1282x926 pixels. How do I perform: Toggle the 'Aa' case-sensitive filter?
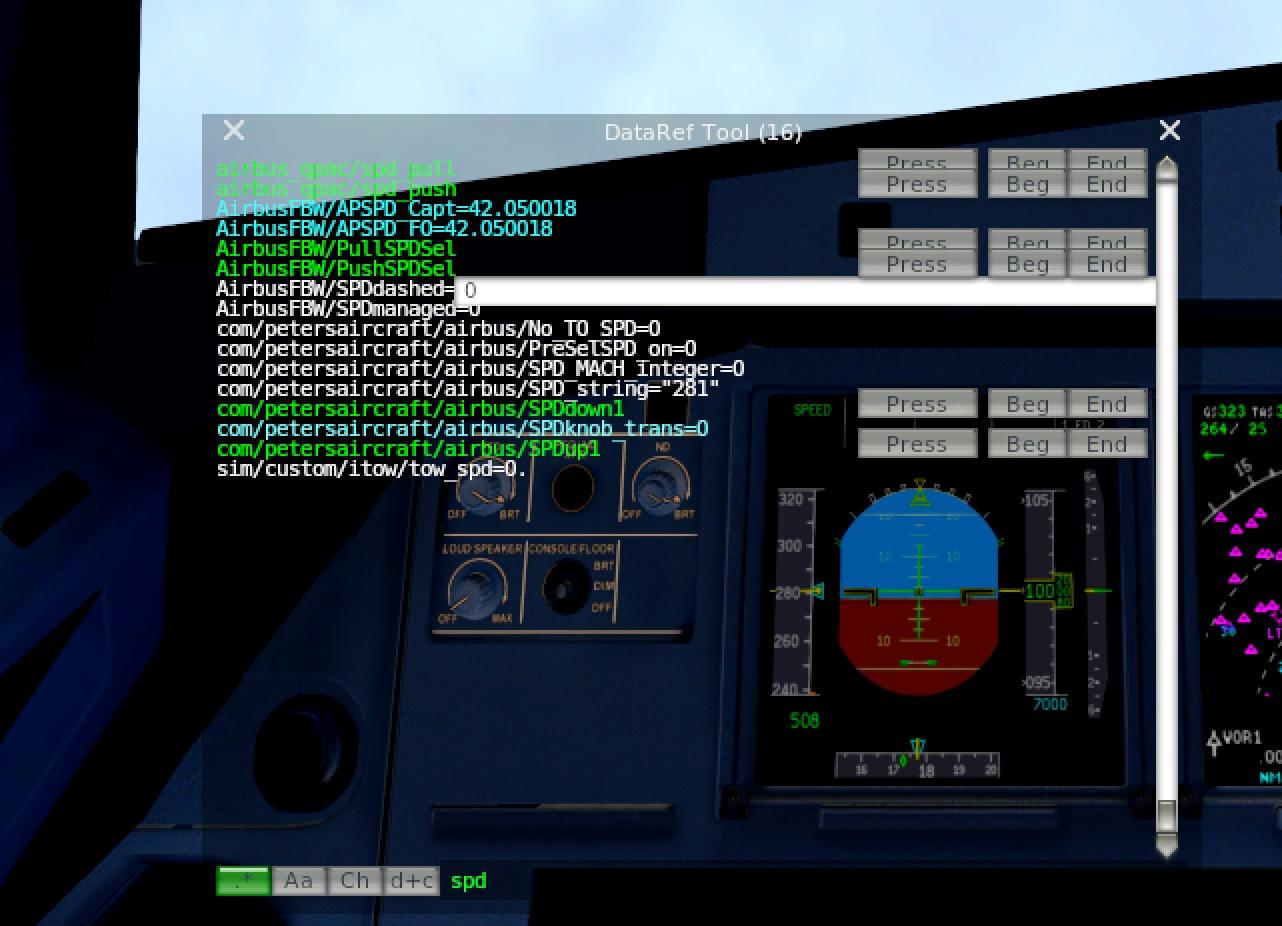[x=298, y=880]
